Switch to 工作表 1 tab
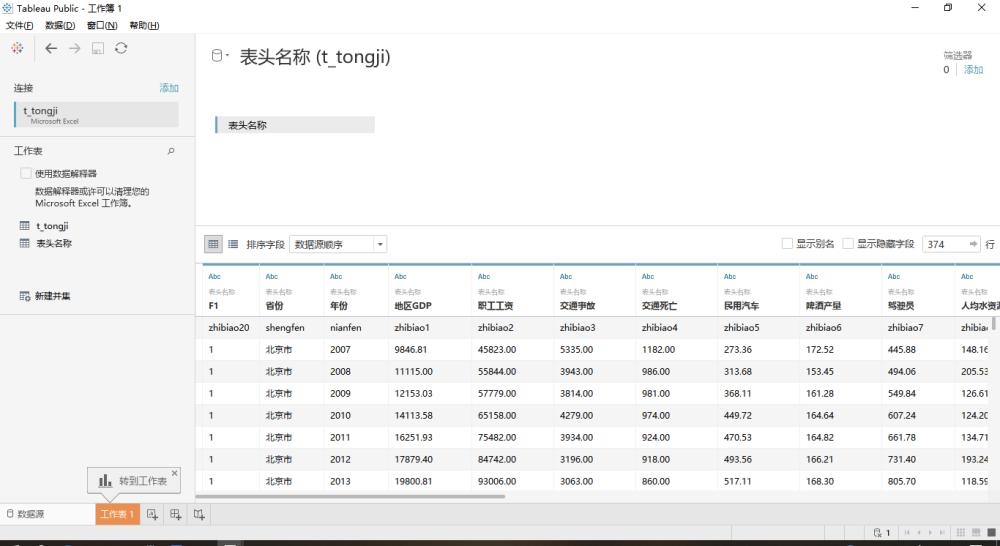 [117, 514]
